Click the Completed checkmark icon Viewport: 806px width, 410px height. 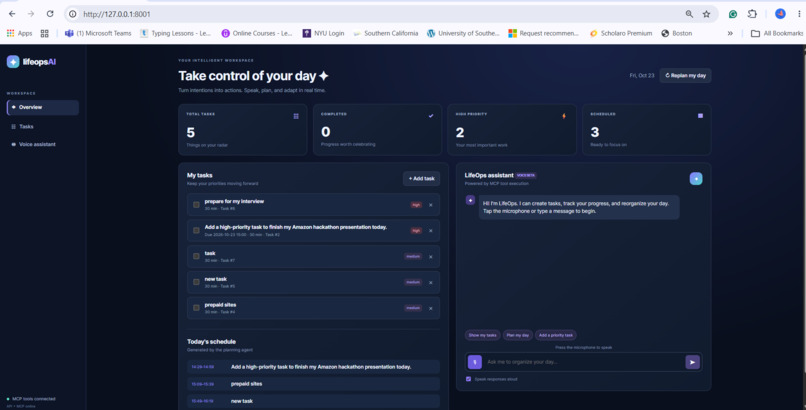(431, 116)
